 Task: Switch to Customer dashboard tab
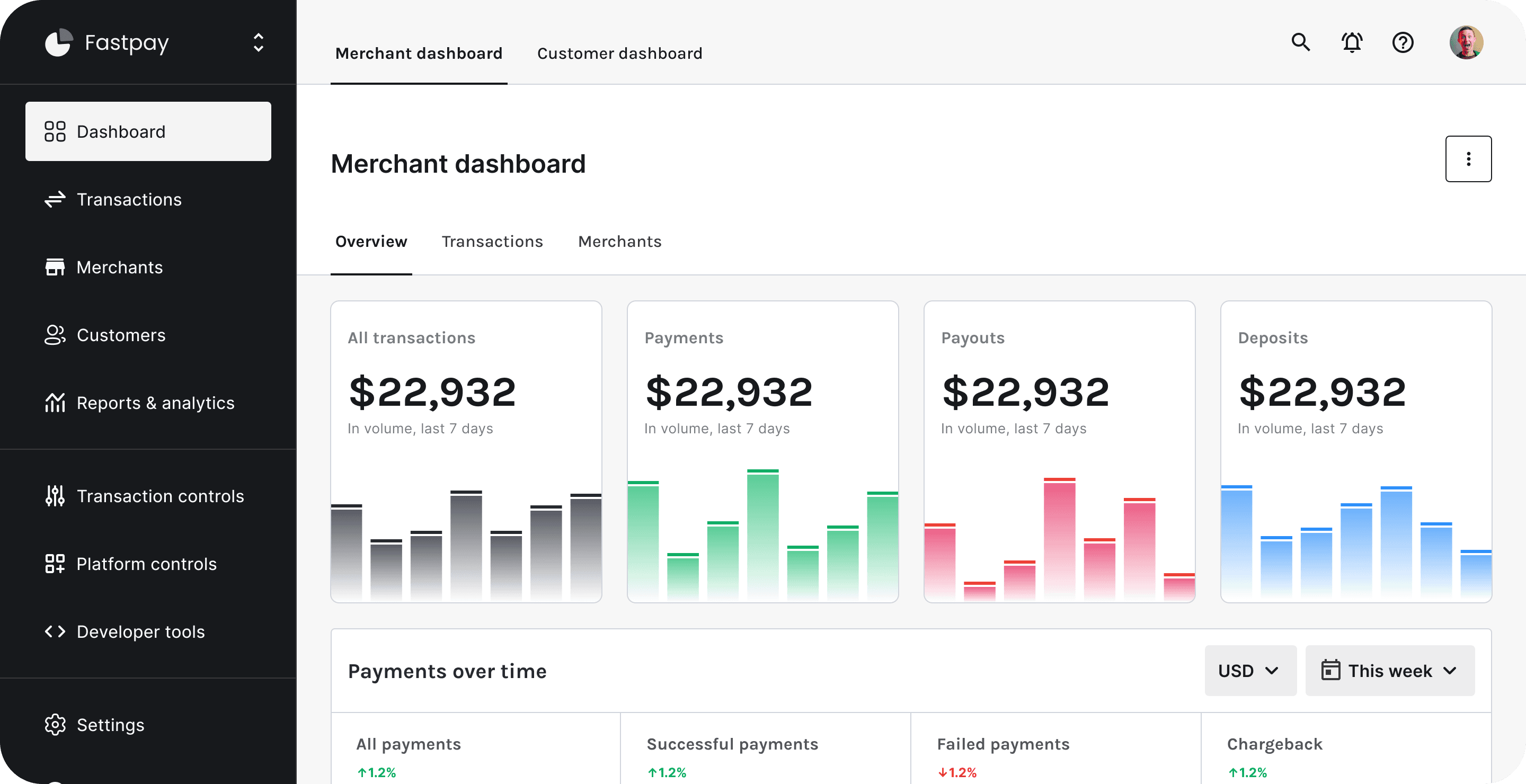pyautogui.click(x=619, y=54)
